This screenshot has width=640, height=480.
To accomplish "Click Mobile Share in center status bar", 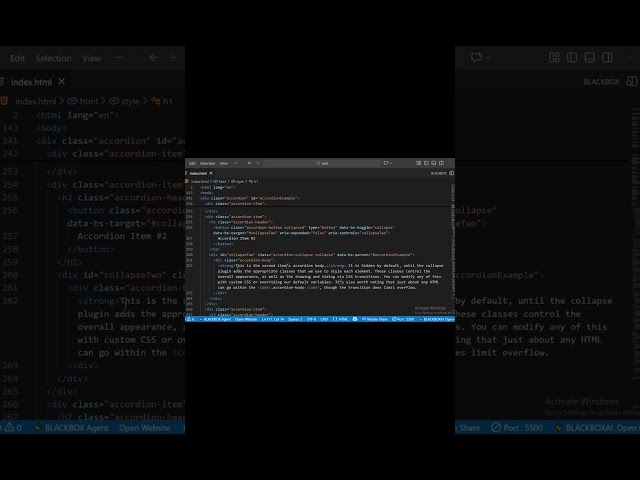I will coord(375,319).
